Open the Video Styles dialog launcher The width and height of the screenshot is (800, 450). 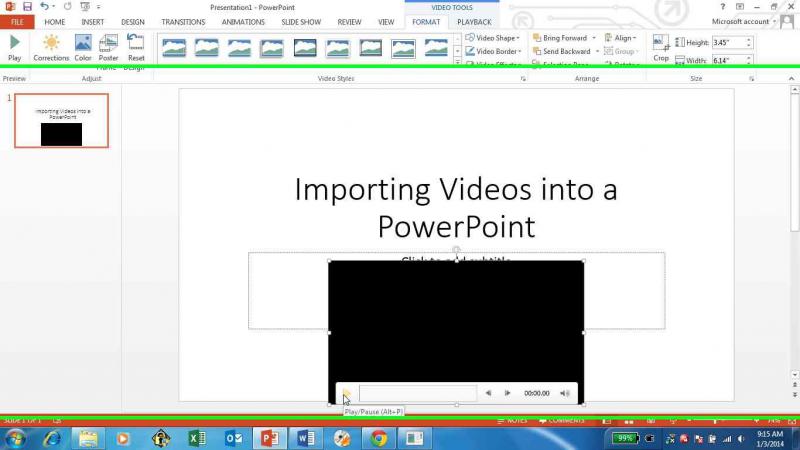[x=523, y=79]
